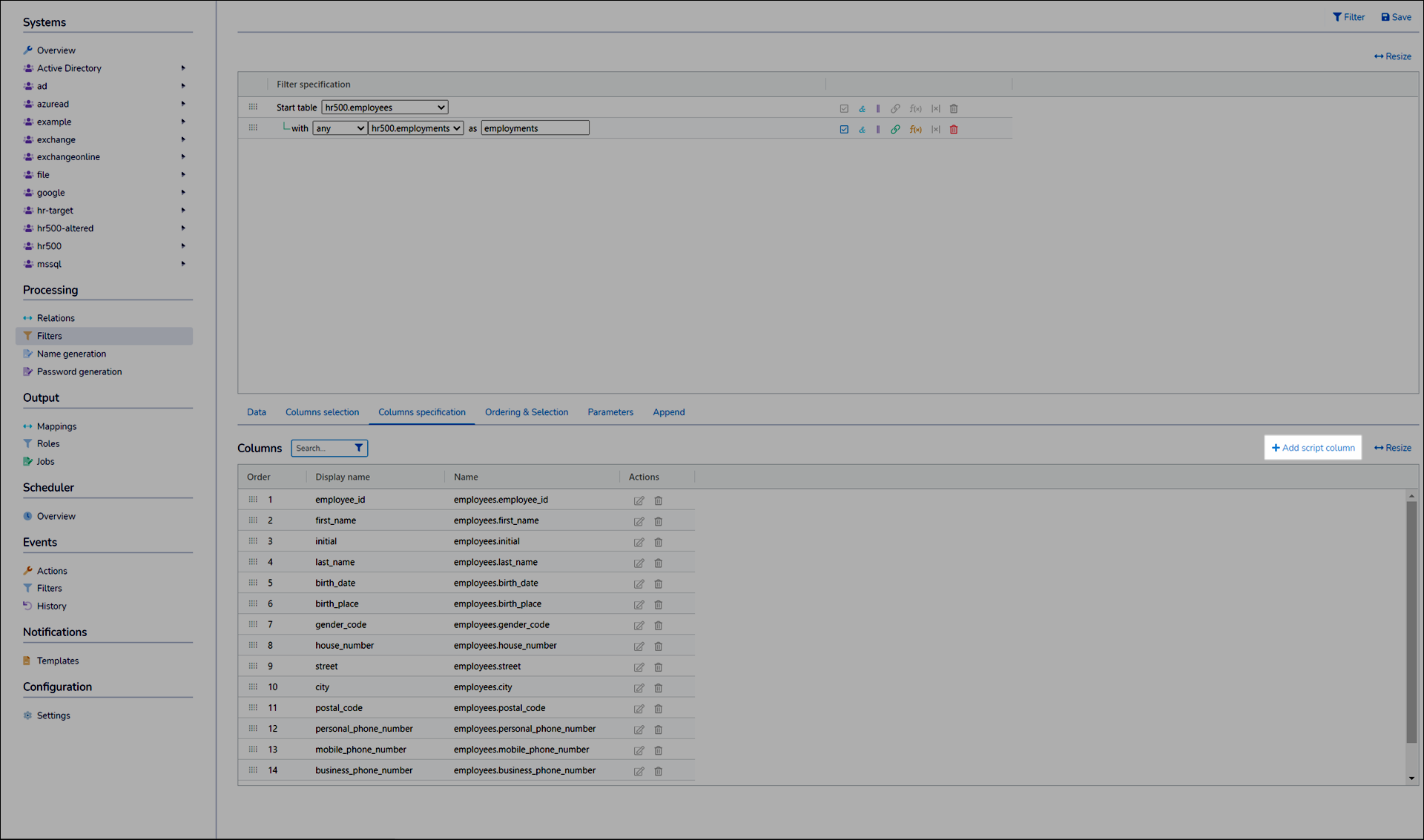
Task: Expand hr500 system in sidebar
Action: (182, 246)
